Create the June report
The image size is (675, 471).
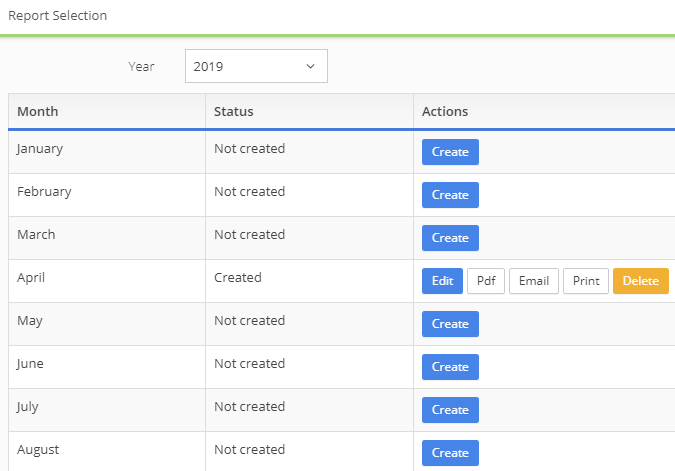coord(450,367)
